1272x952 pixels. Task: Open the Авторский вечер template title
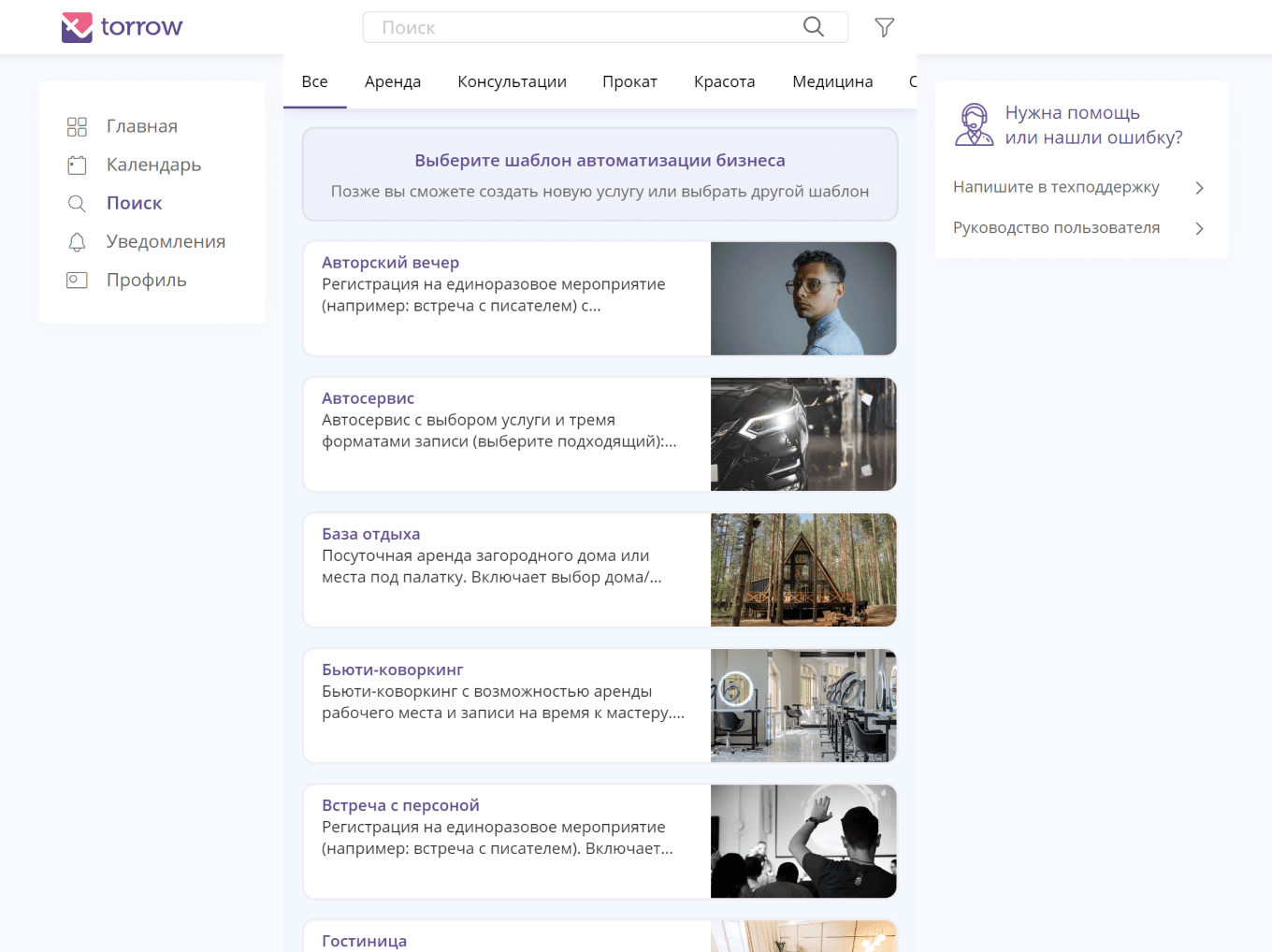coord(390,263)
